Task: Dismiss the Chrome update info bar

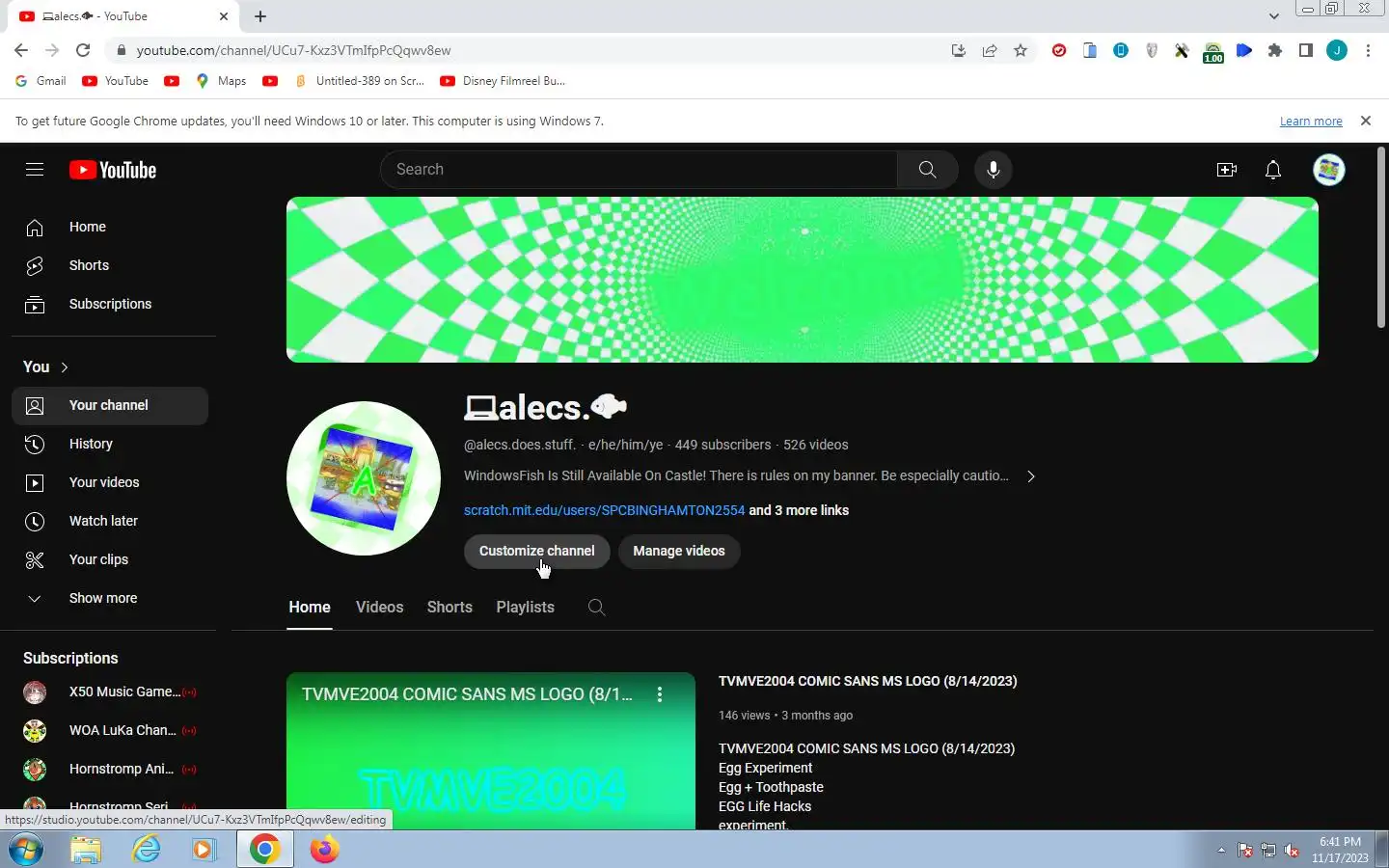Action: tap(1366, 121)
